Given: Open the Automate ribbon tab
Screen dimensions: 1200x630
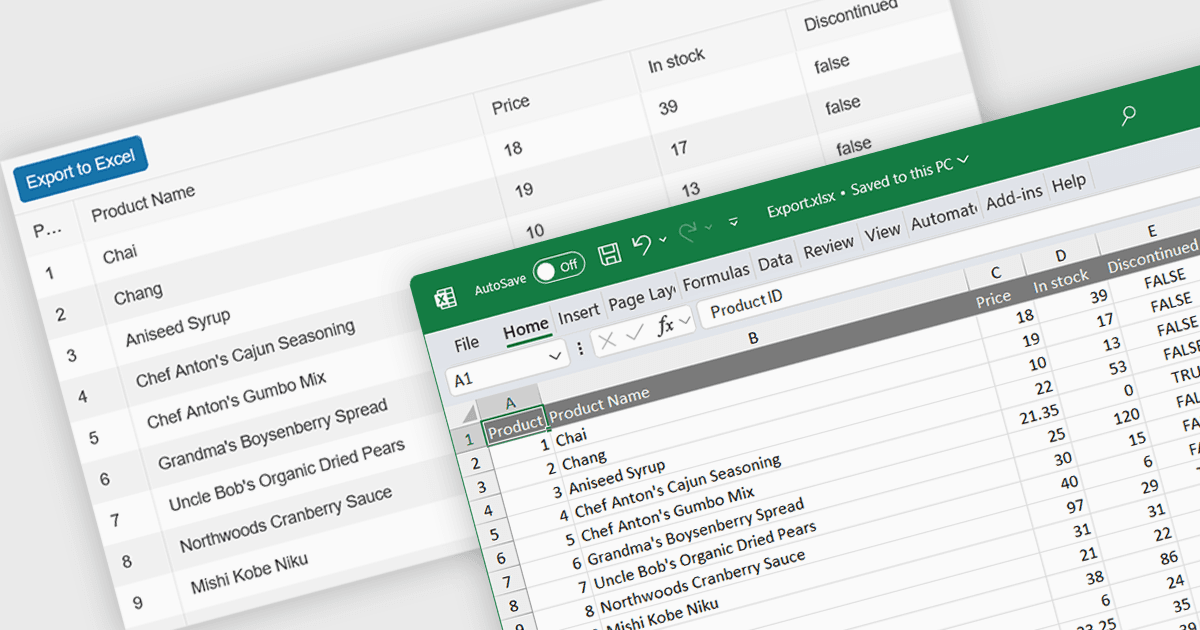Looking at the screenshot, I should tap(944, 216).
